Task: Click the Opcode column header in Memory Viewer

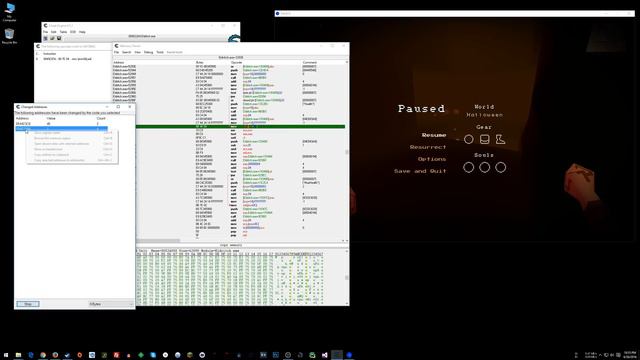Action: tap(236, 62)
